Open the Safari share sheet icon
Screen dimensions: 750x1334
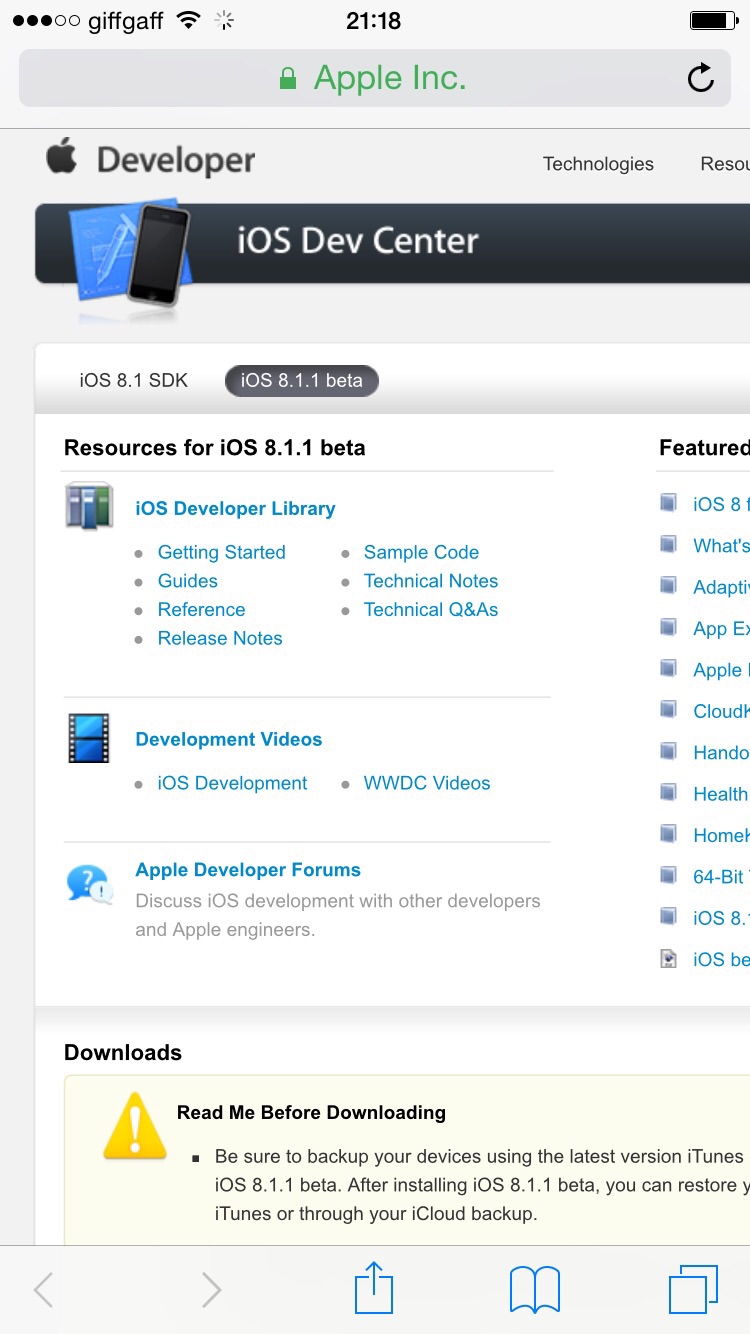click(x=374, y=1288)
